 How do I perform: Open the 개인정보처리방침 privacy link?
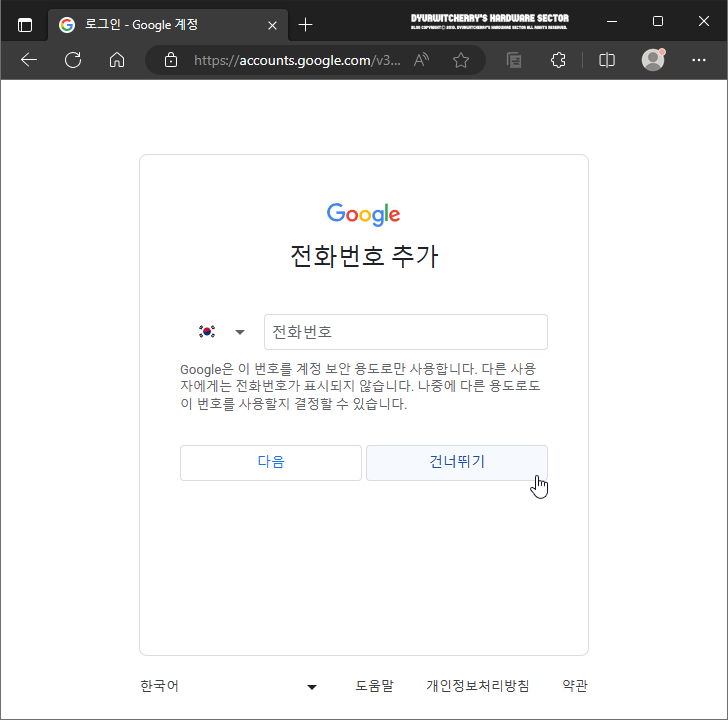pyautogui.click(x=478, y=686)
